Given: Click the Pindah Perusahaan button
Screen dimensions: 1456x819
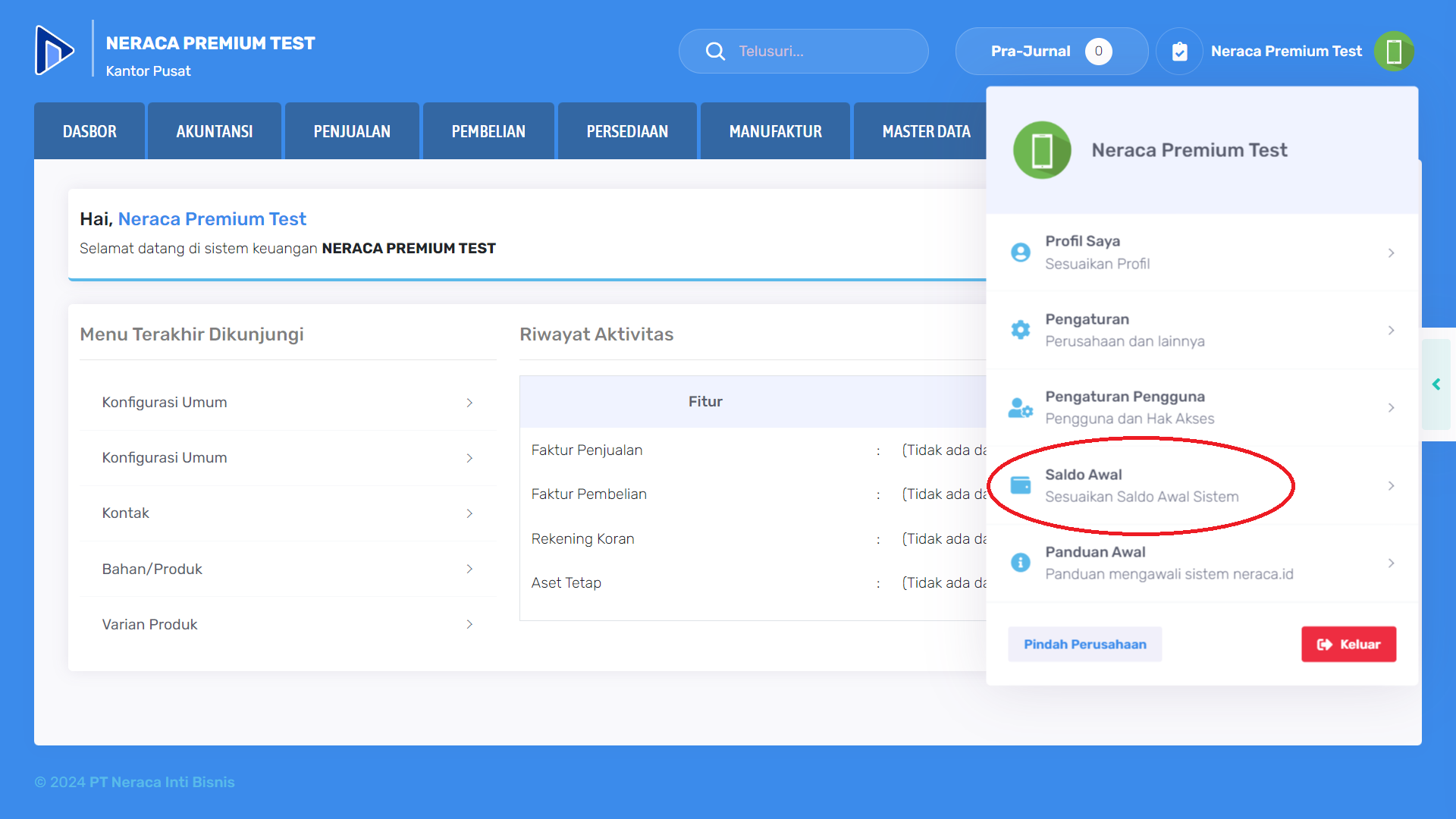Looking at the screenshot, I should 1084,644.
